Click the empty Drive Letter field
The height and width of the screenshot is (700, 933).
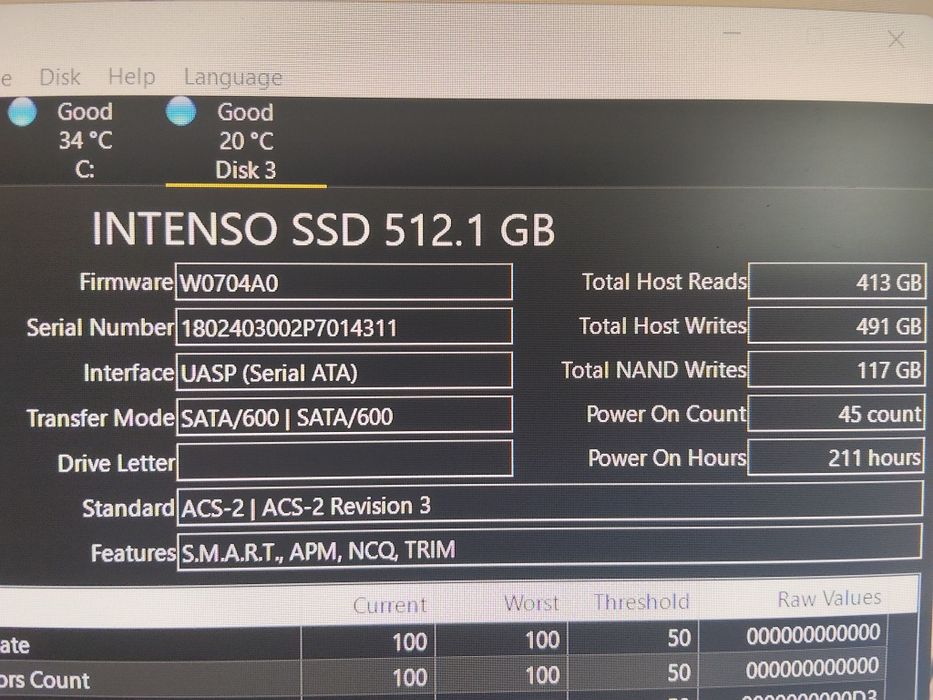(345, 460)
